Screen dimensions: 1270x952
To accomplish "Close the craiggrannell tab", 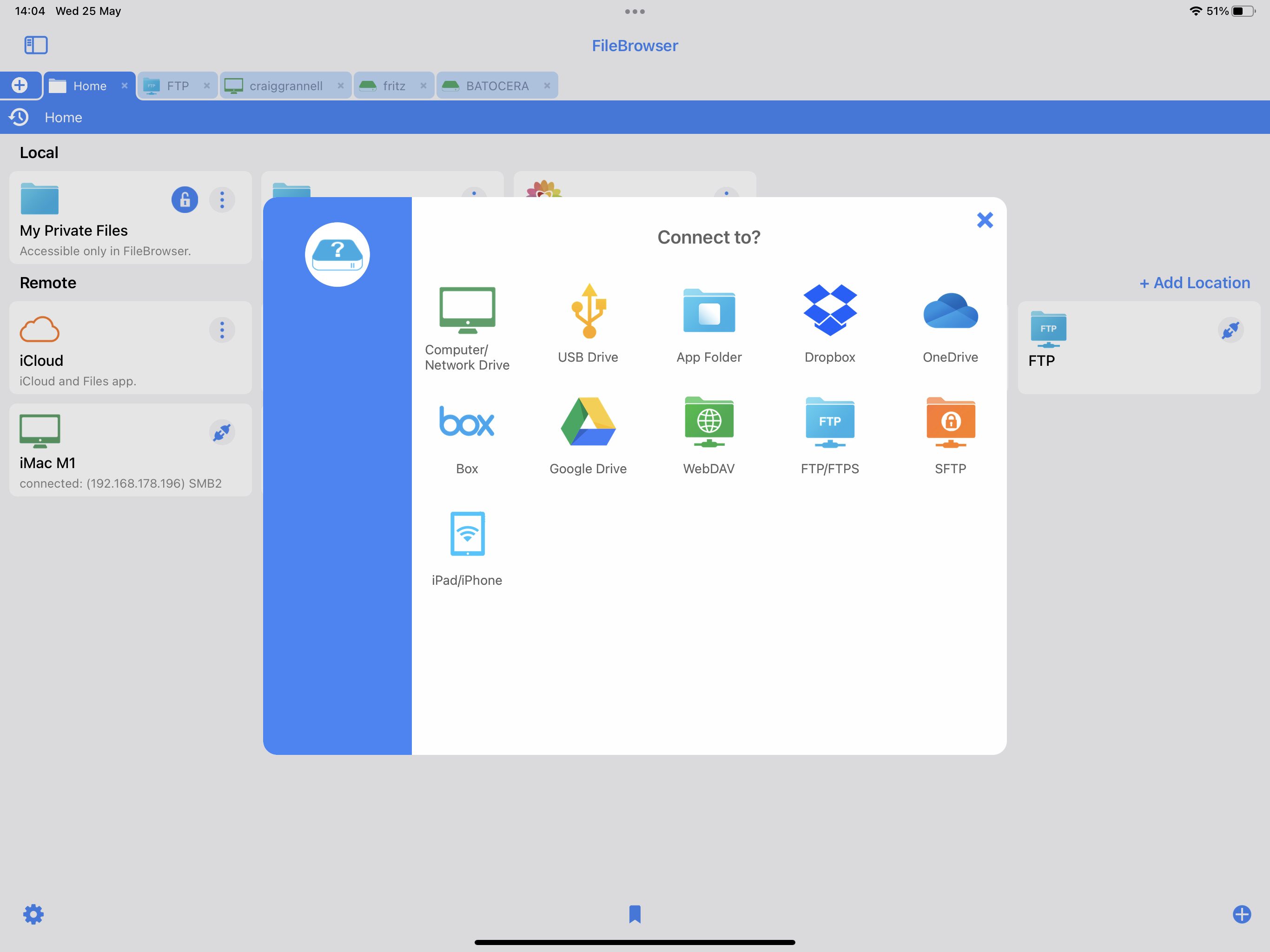I will (x=340, y=86).
